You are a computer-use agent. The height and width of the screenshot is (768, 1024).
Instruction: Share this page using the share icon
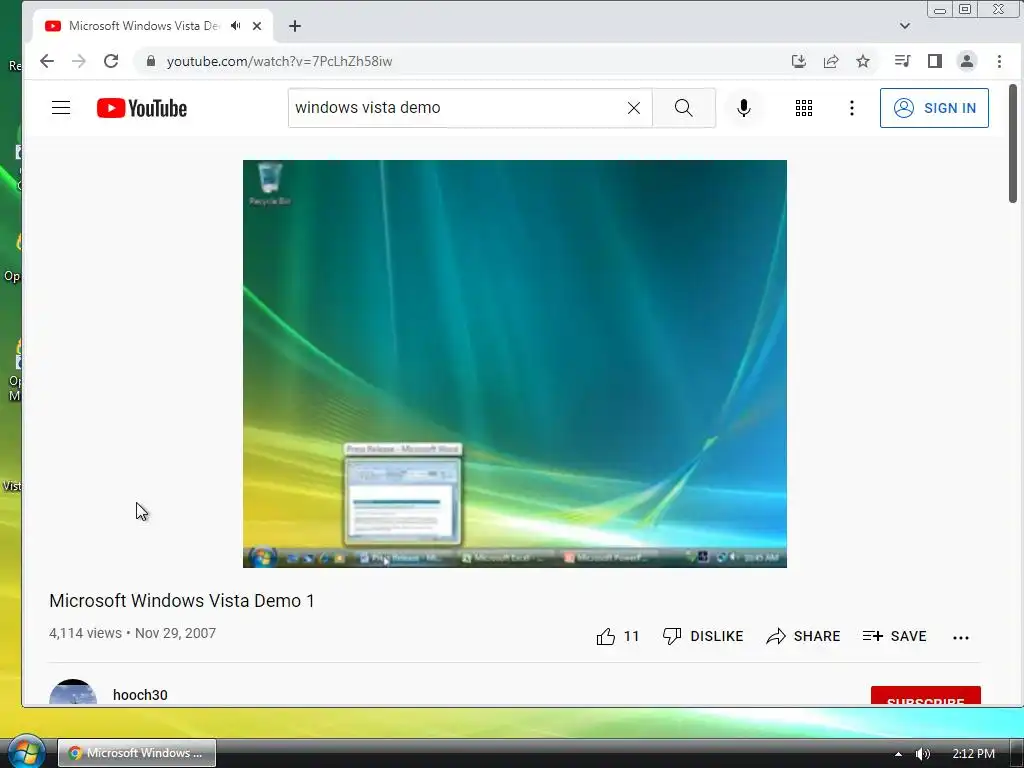tap(831, 61)
